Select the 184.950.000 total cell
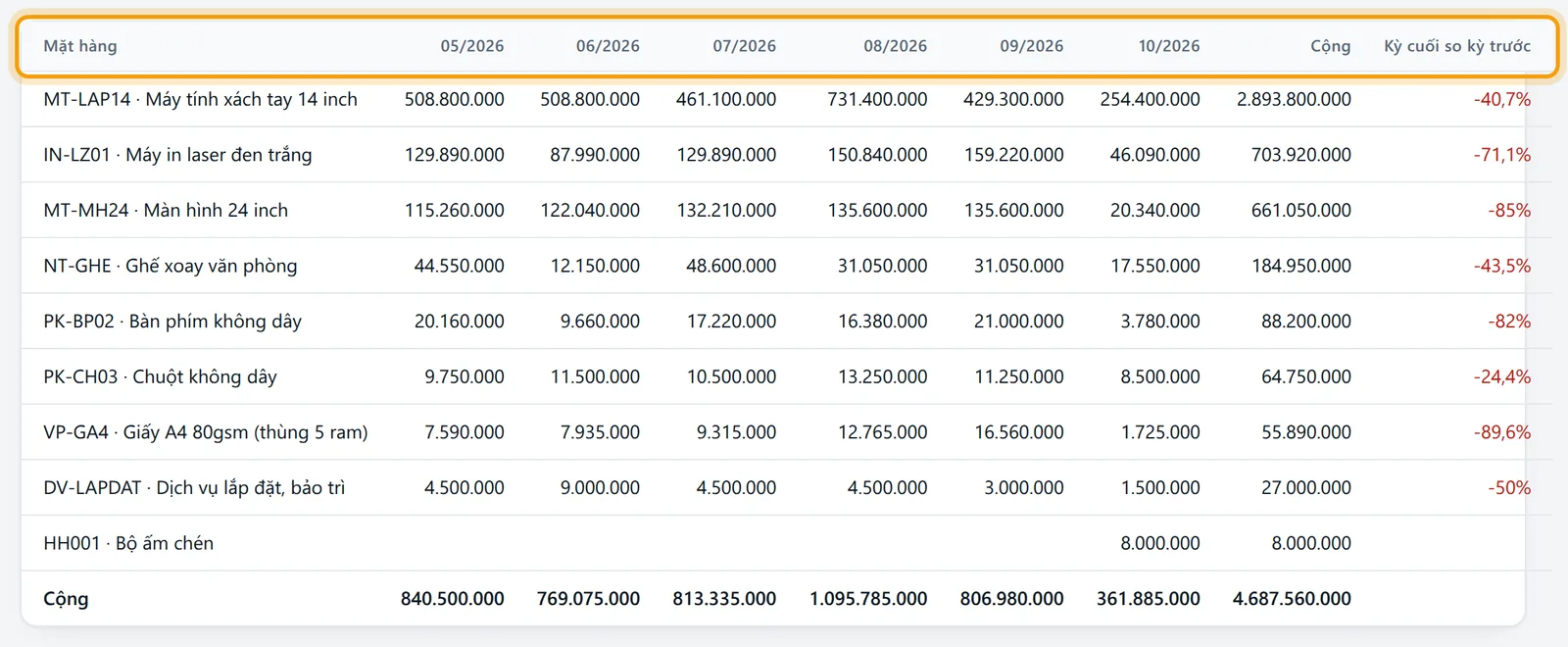The height and width of the screenshot is (647, 1568). click(x=1301, y=266)
